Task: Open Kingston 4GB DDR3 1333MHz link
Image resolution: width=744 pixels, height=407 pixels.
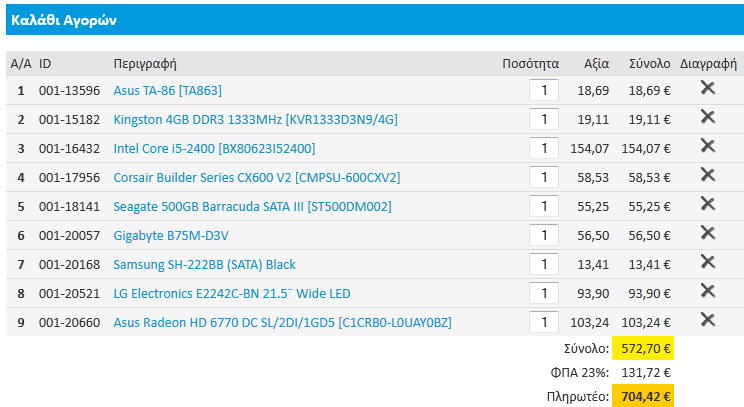Action: 255,120
